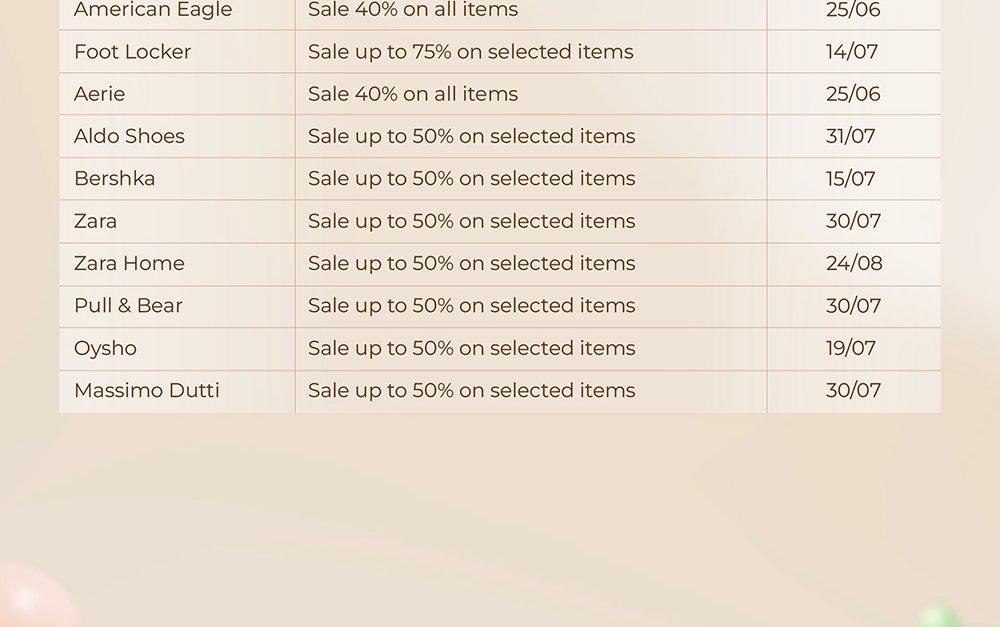Select the Massimo Dutti store name
Screen dimensions: 1000x627
coord(147,390)
